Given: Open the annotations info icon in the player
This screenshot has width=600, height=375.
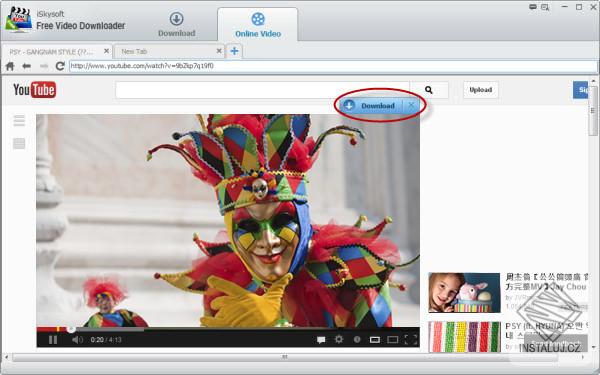Looking at the screenshot, I should pyautogui.click(x=357, y=339).
